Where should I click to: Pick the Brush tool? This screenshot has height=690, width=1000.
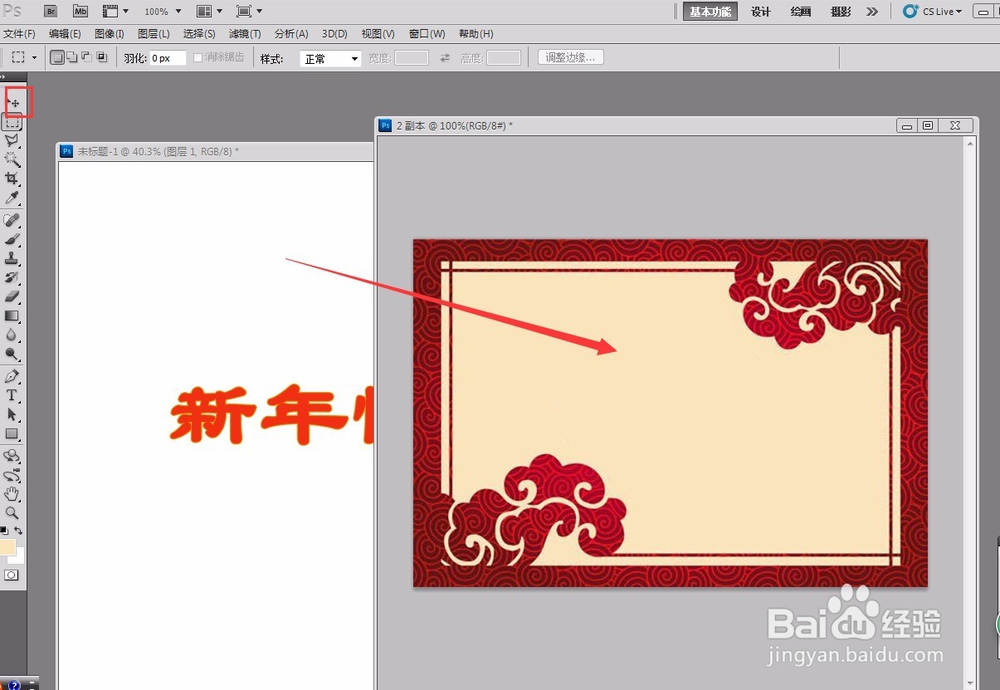tap(14, 240)
